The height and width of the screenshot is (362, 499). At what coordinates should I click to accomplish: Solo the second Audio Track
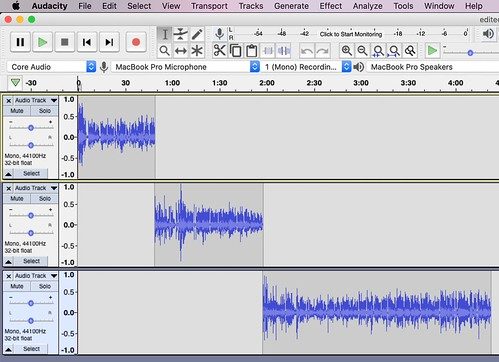coord(45,199)
